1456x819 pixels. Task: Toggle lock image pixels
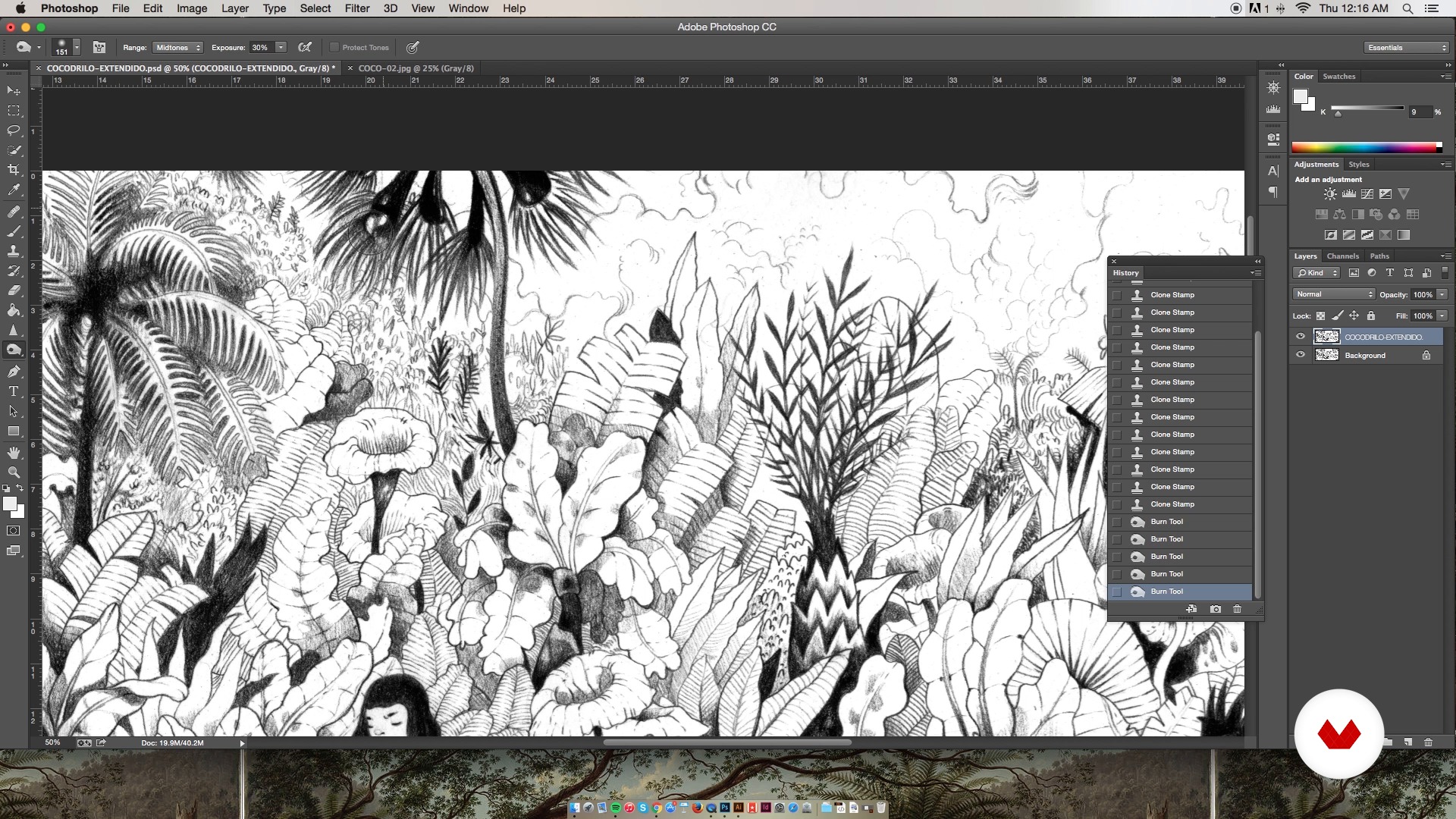click(x=1338, y=315)
